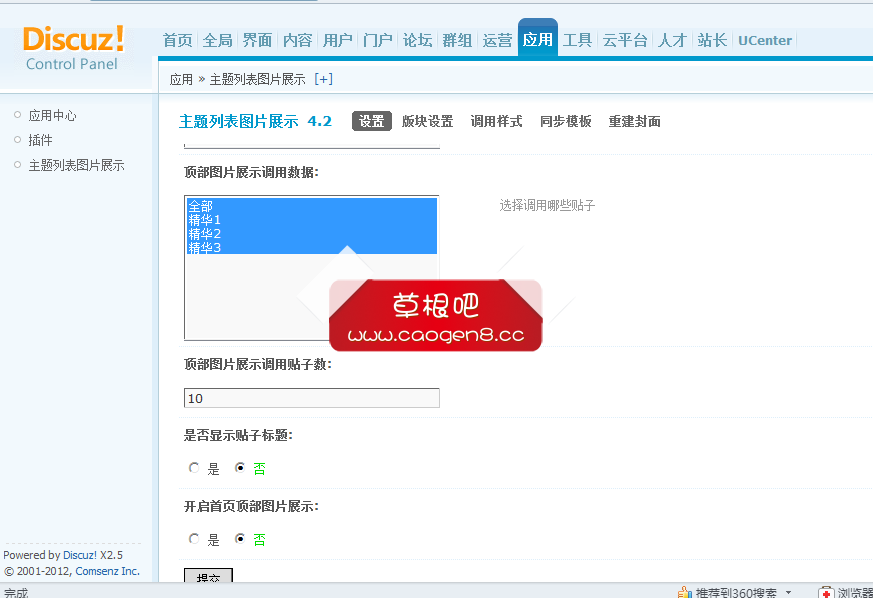Select 精华2 in the data list

[x=200, y=233]
